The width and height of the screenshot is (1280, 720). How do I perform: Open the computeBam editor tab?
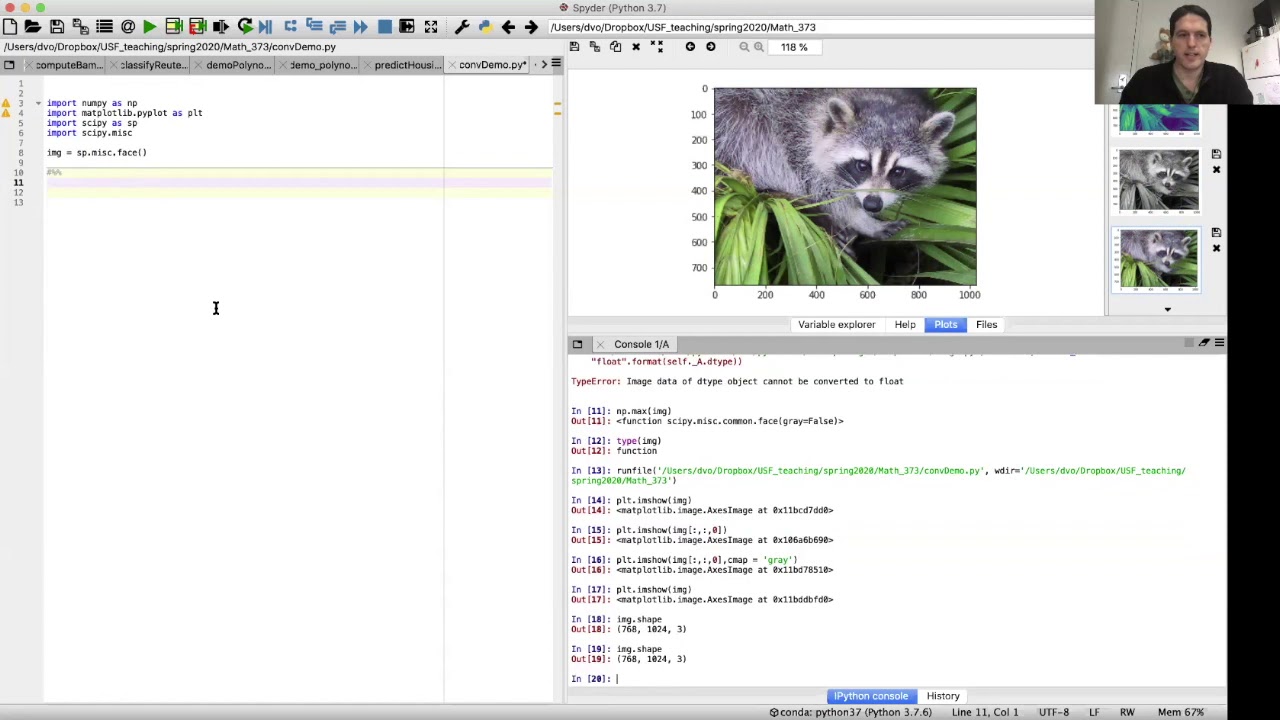[x=65, y=65]
